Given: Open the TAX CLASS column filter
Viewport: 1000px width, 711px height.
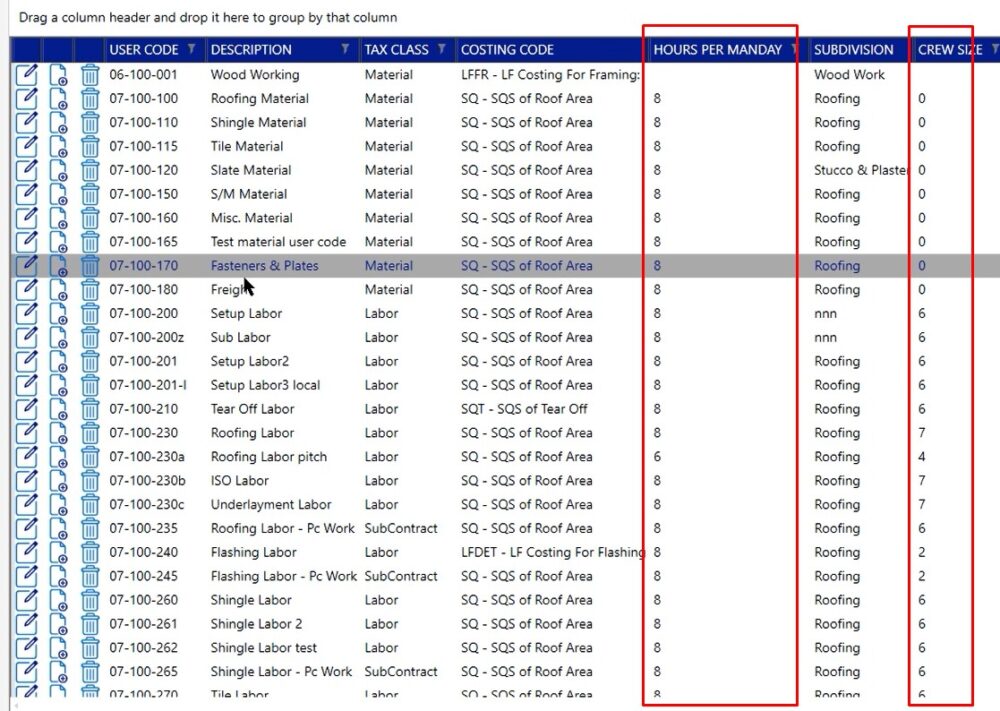Looking at the screenshot, I should pyautogui.click(x=443, y=49).
